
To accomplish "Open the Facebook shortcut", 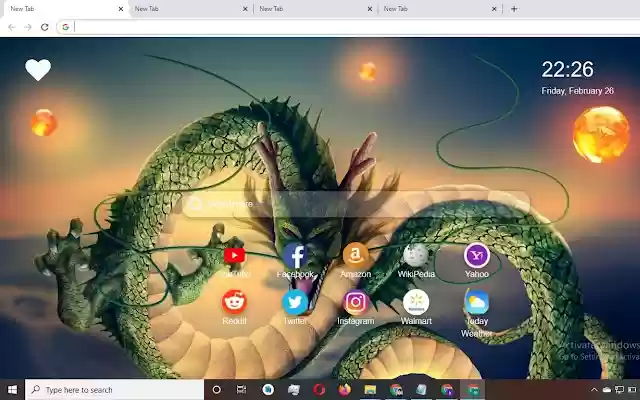I will [x=295, y=256].
